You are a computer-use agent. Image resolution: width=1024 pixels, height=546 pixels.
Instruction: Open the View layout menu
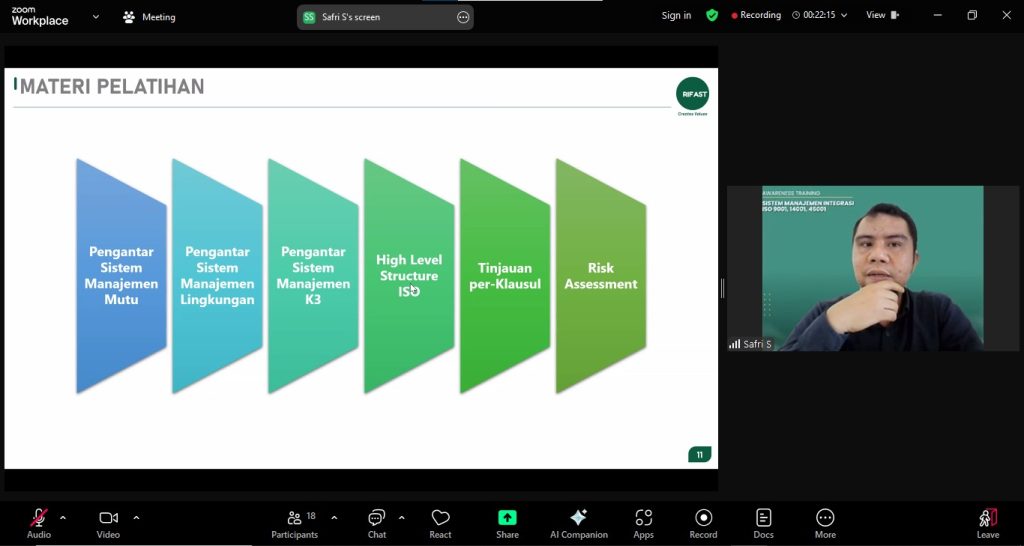click(x=882, y=15)
